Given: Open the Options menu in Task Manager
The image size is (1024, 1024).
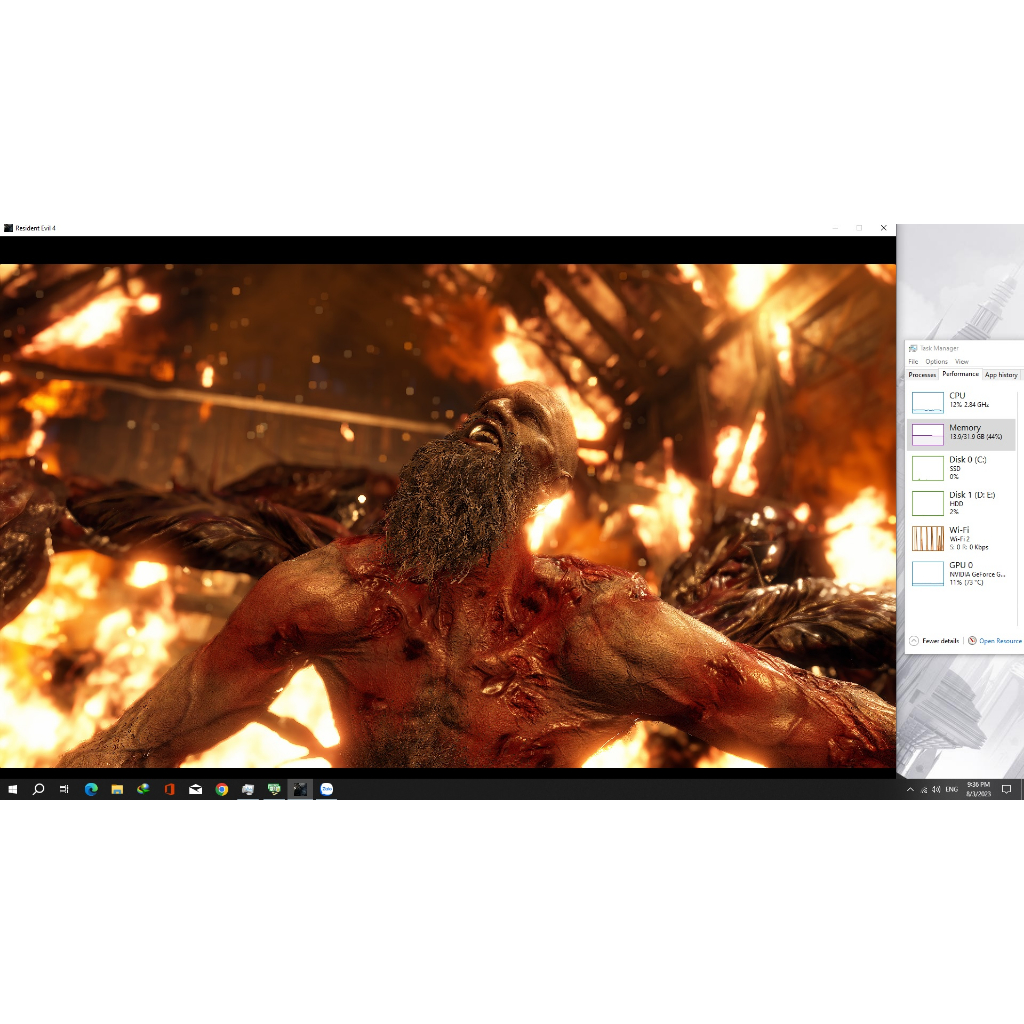Looking at the screenshot, I should tap(936, 361).
